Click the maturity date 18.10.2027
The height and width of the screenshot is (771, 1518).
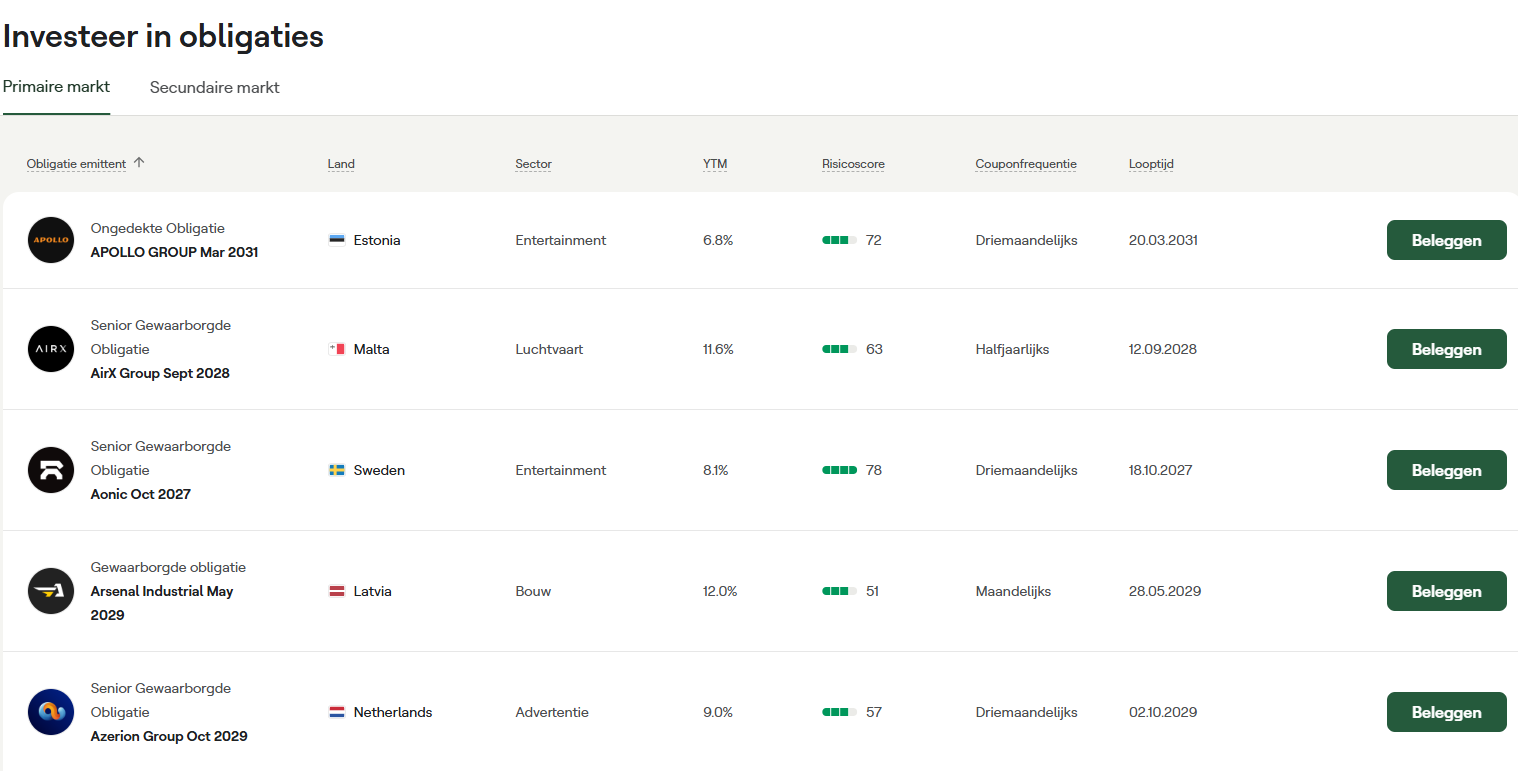(x=1161, y=470)
